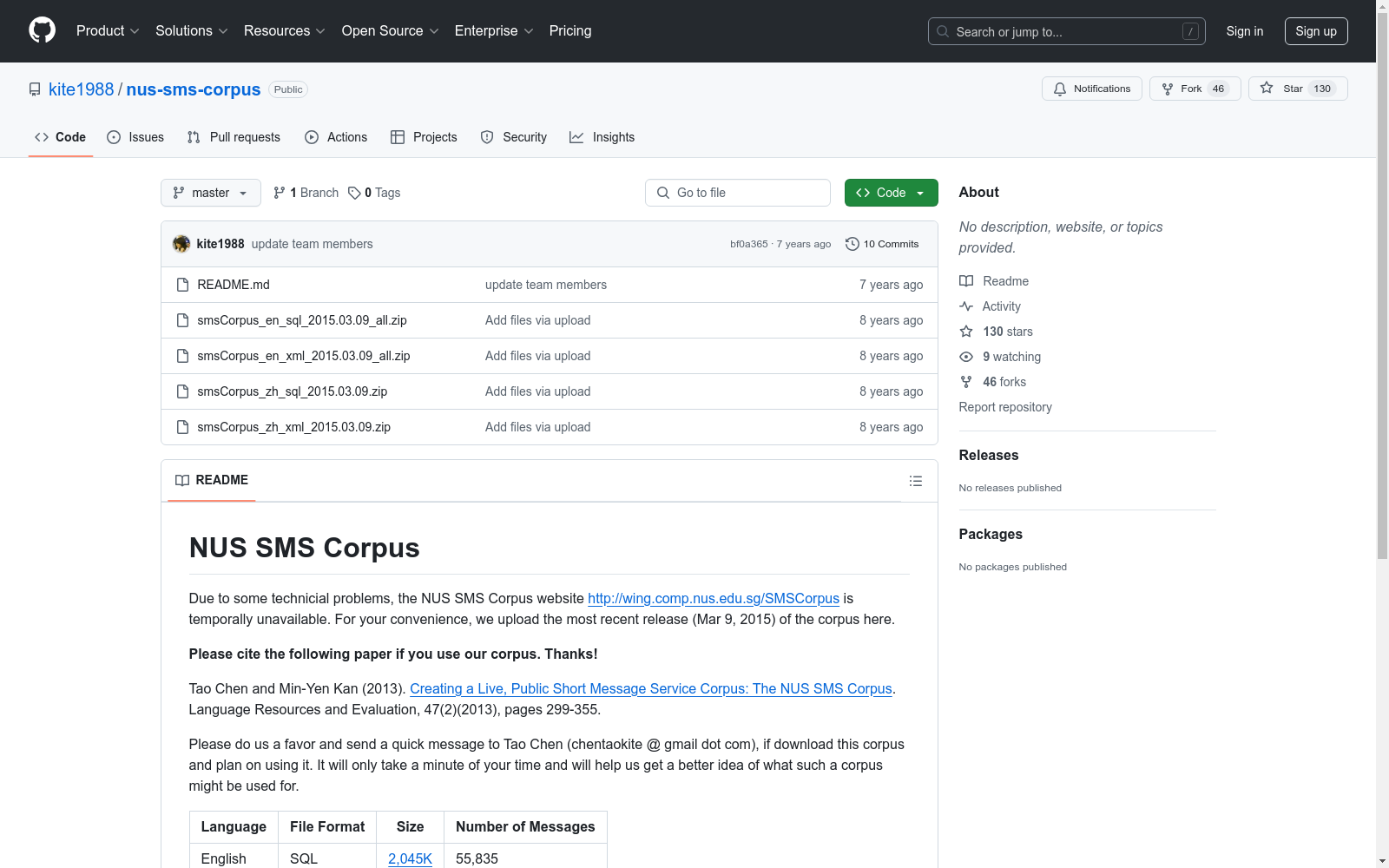This screenshot has width=1389, height=868.
Task: Click kite1988 avatar in commit row
Action: coord(181,244)
